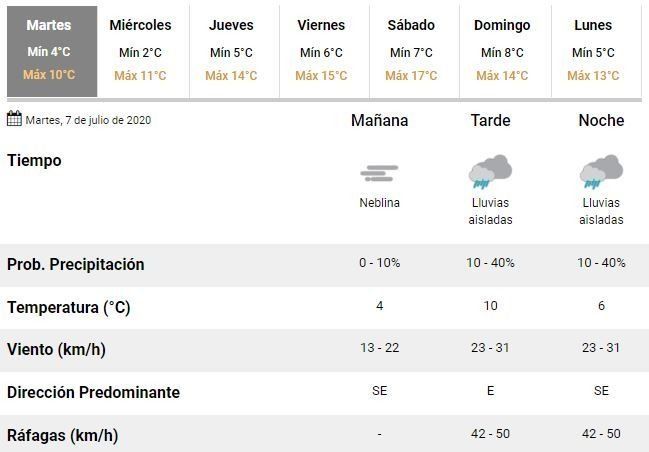Click the Ráfagas (km/h) row label
The image size is (649, 452).
(62, 435)
